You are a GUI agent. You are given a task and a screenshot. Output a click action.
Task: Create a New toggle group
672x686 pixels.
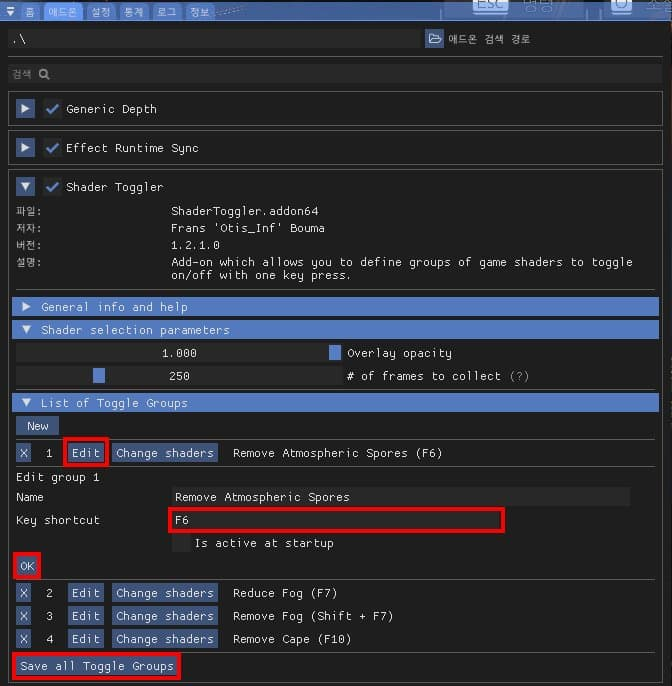point(38,426)
